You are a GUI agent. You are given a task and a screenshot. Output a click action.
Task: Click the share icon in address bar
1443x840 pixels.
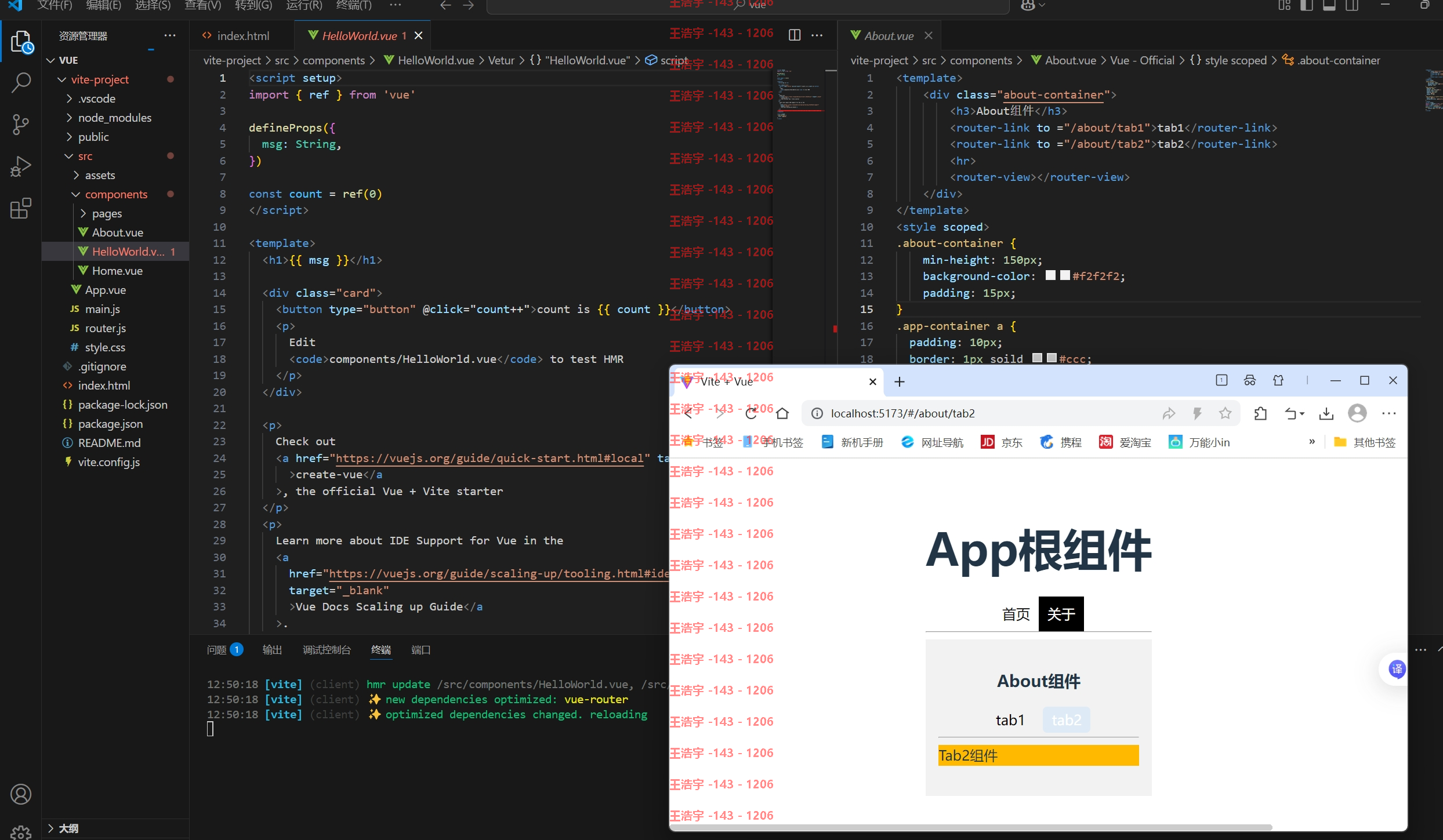1169,413
